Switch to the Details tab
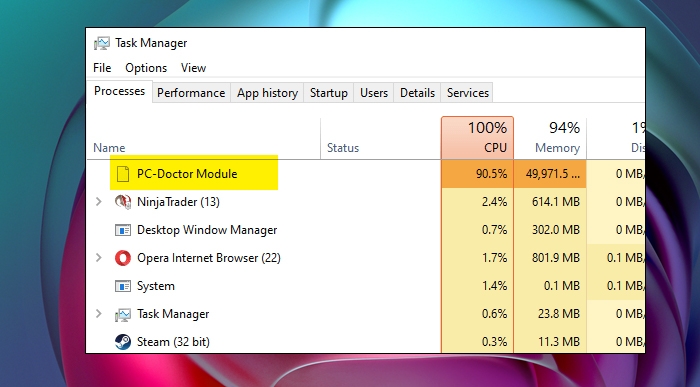Viewport: 700px width, 387px height. [417, 93]
